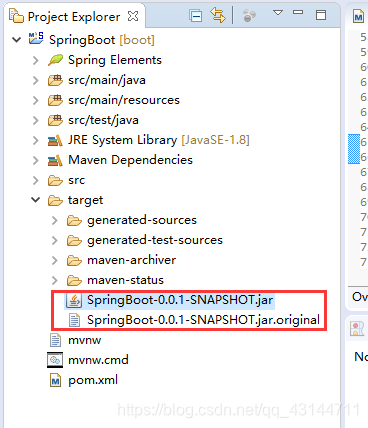Close the Project Explorer tab
Viewport: 368px width, 428px height.
pyautogui.click(x=133, y=16)
